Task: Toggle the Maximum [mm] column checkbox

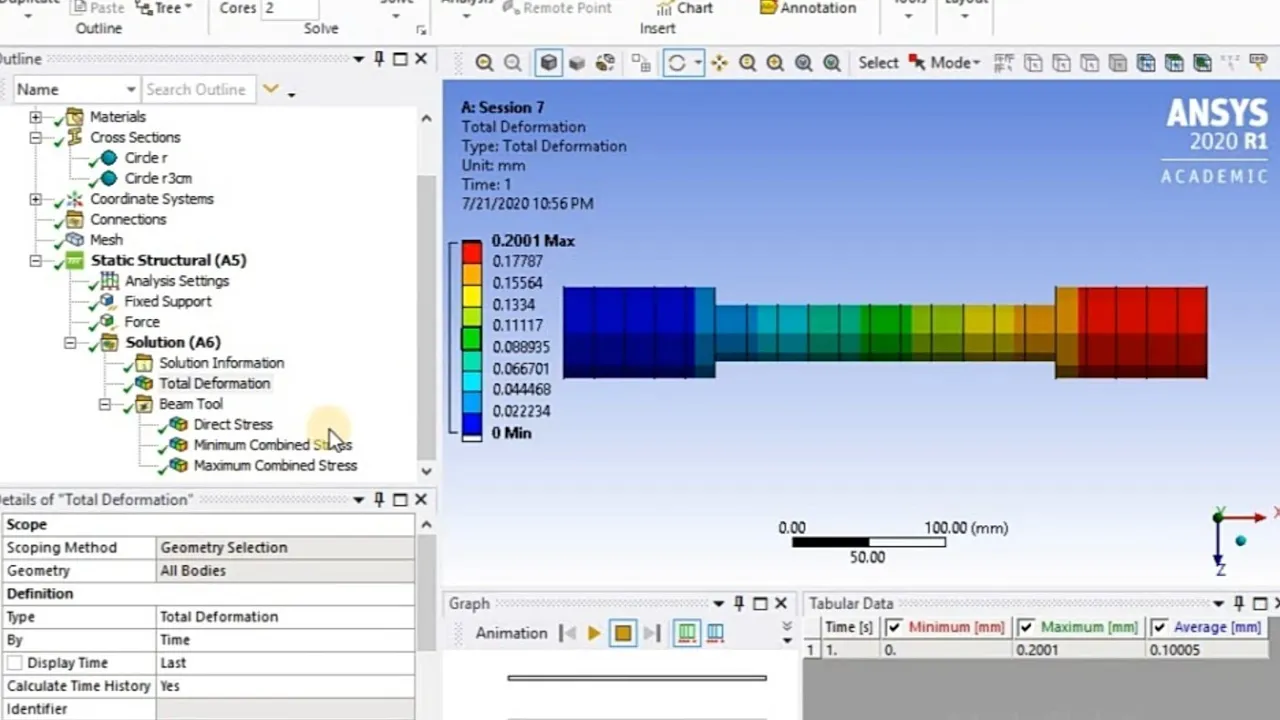Action: coord(1025,627)
